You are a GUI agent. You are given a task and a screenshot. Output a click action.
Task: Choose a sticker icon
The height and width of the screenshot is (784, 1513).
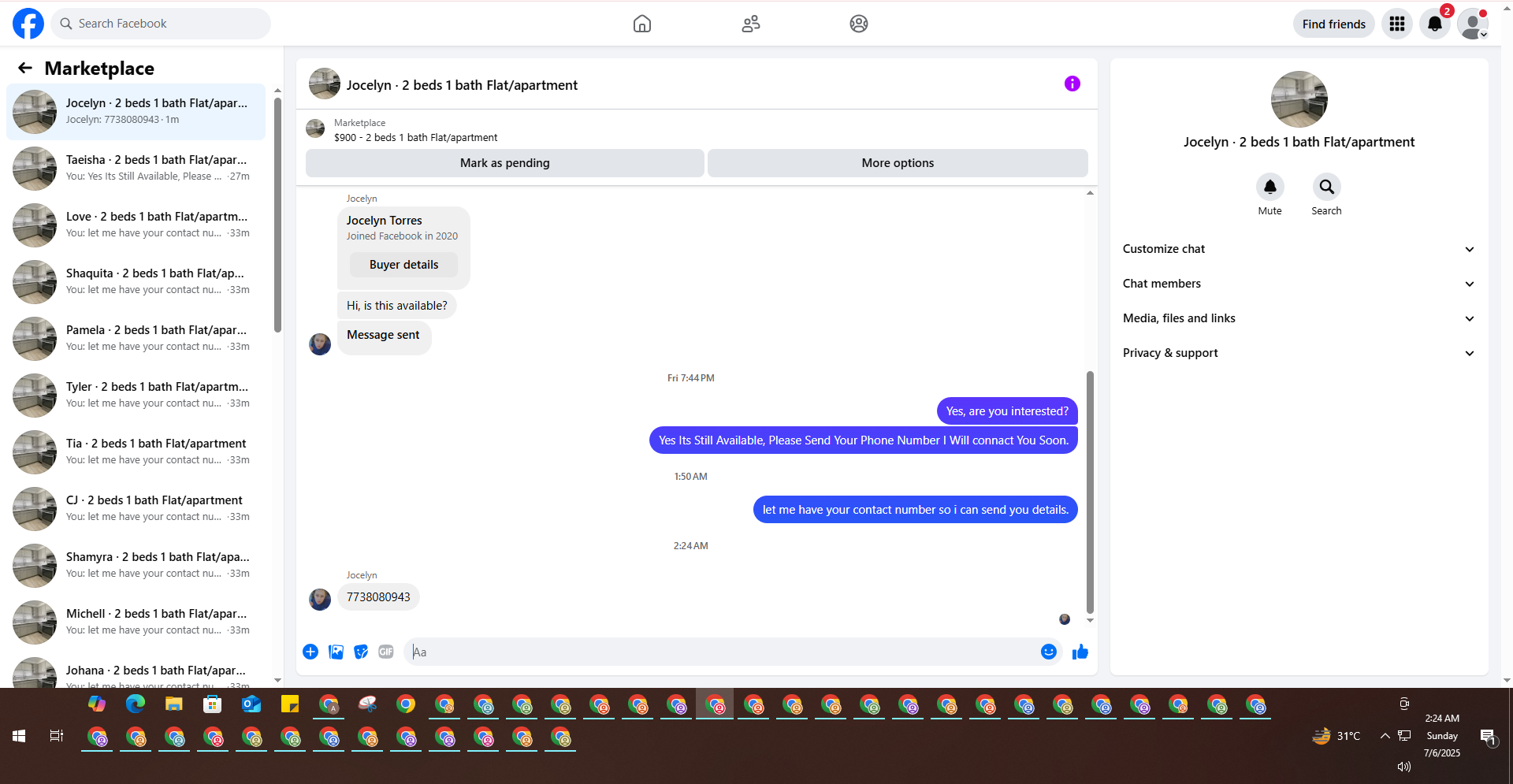point(361,652)
